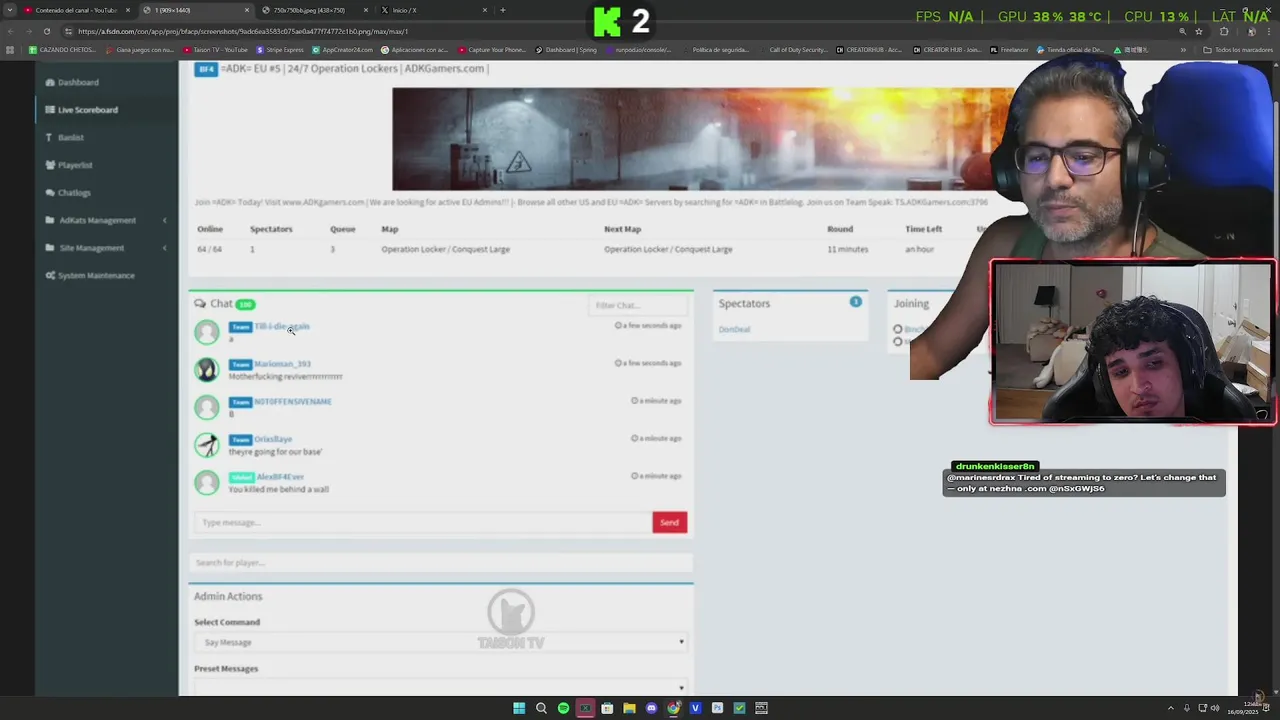
Task: Open the tab search dropdown arrow
Action: (x=9, y=10)
